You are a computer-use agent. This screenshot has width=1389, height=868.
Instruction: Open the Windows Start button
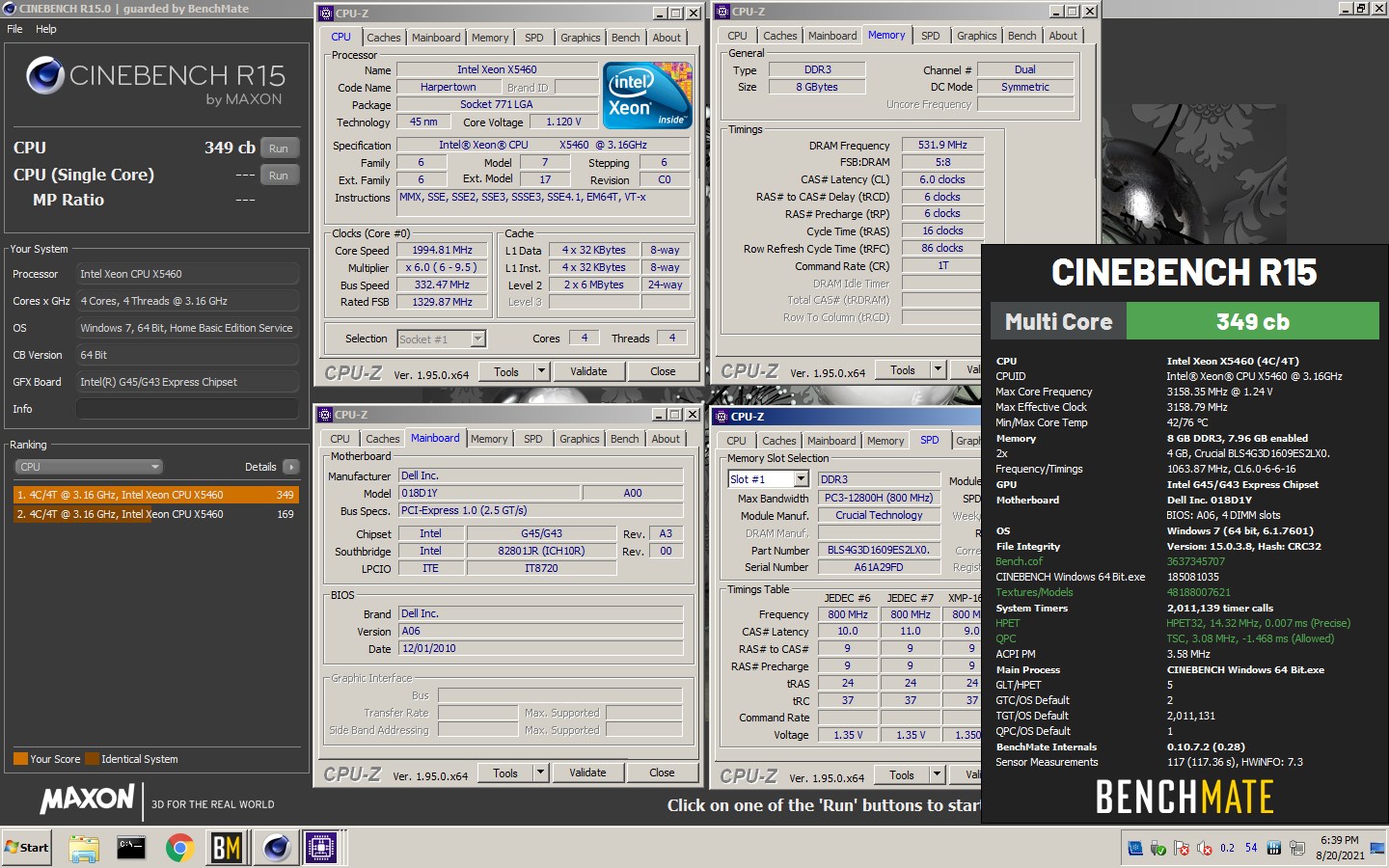(x=27, y=848)
